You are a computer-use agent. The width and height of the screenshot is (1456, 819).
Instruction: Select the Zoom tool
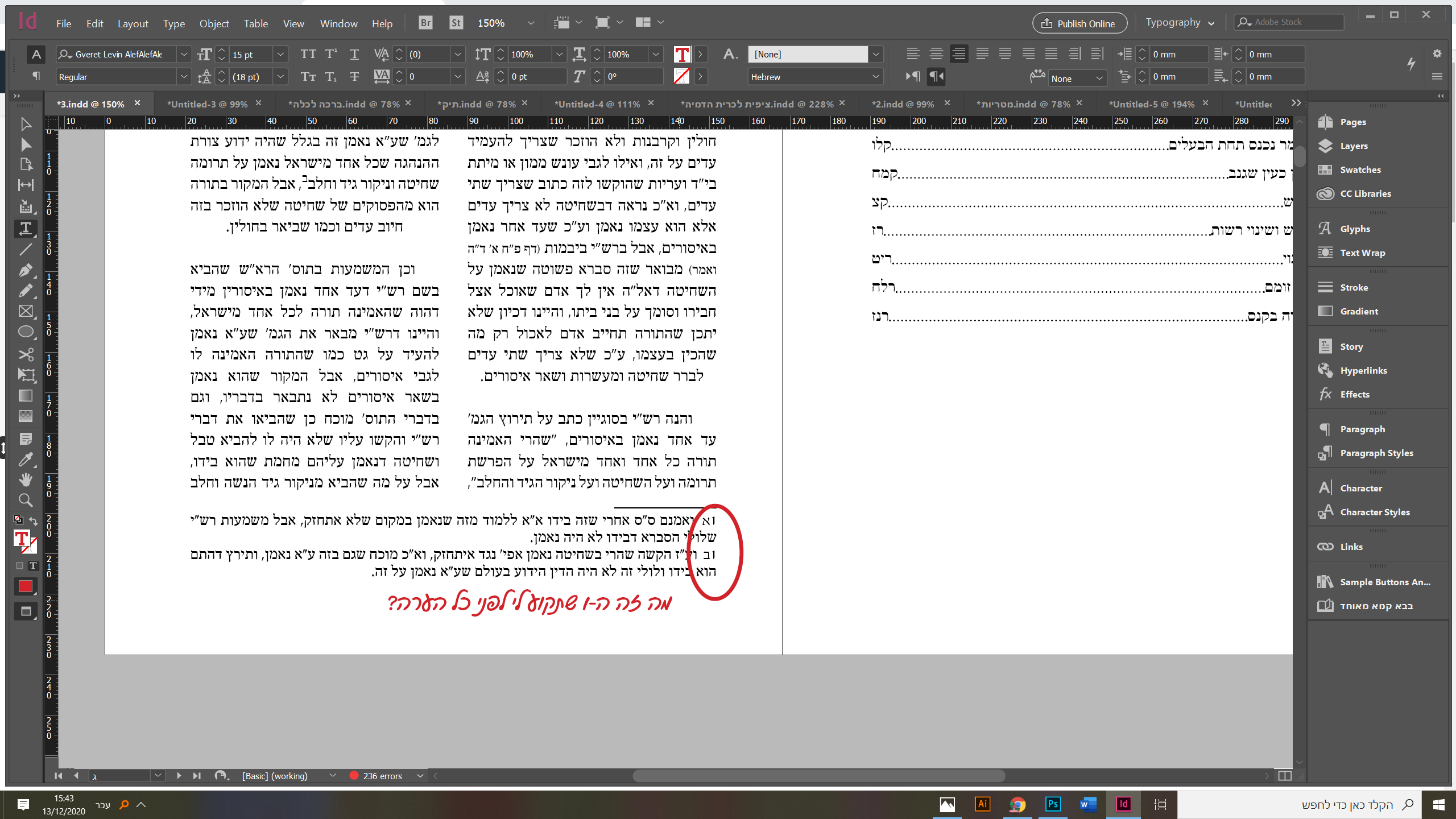[25, 500]
